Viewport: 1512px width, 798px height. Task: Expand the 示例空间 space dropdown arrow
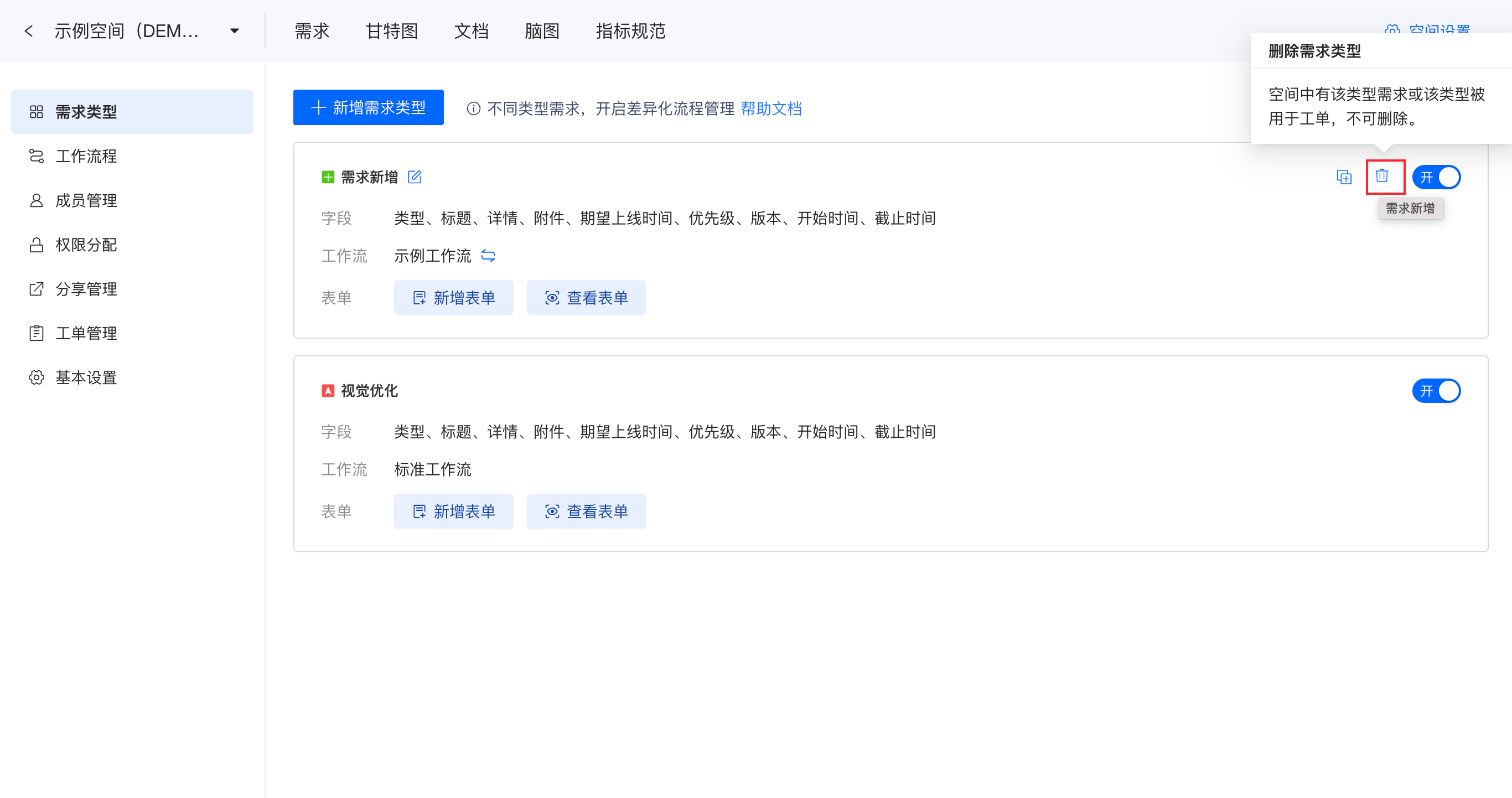coord(234,31)
